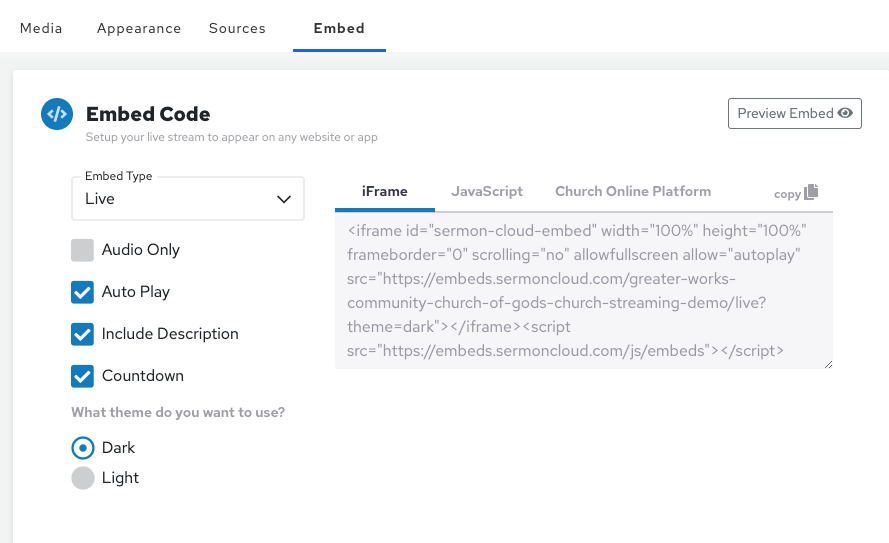Screen dimensions: 889x543
Task: Click the copy code icon
Action: pyautogui.click(x=810, y=192)
